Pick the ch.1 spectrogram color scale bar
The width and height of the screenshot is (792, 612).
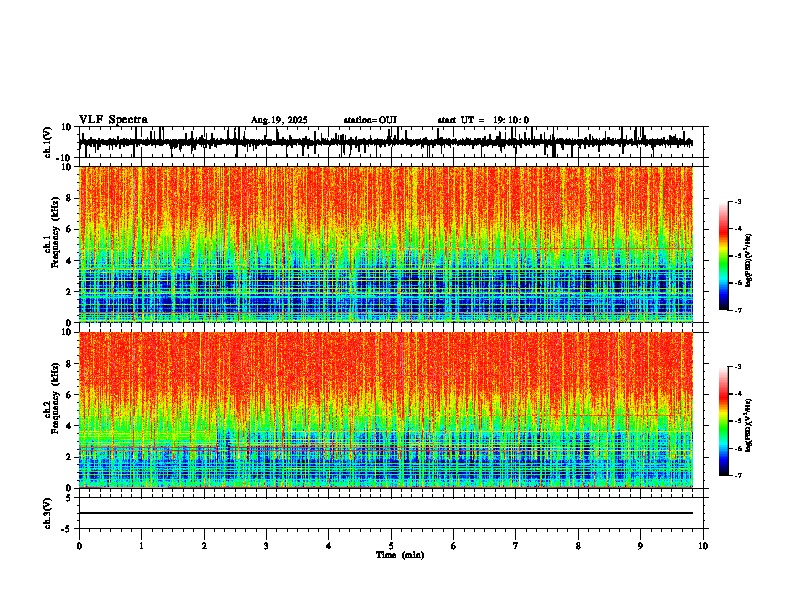click(x=724, y=256)
